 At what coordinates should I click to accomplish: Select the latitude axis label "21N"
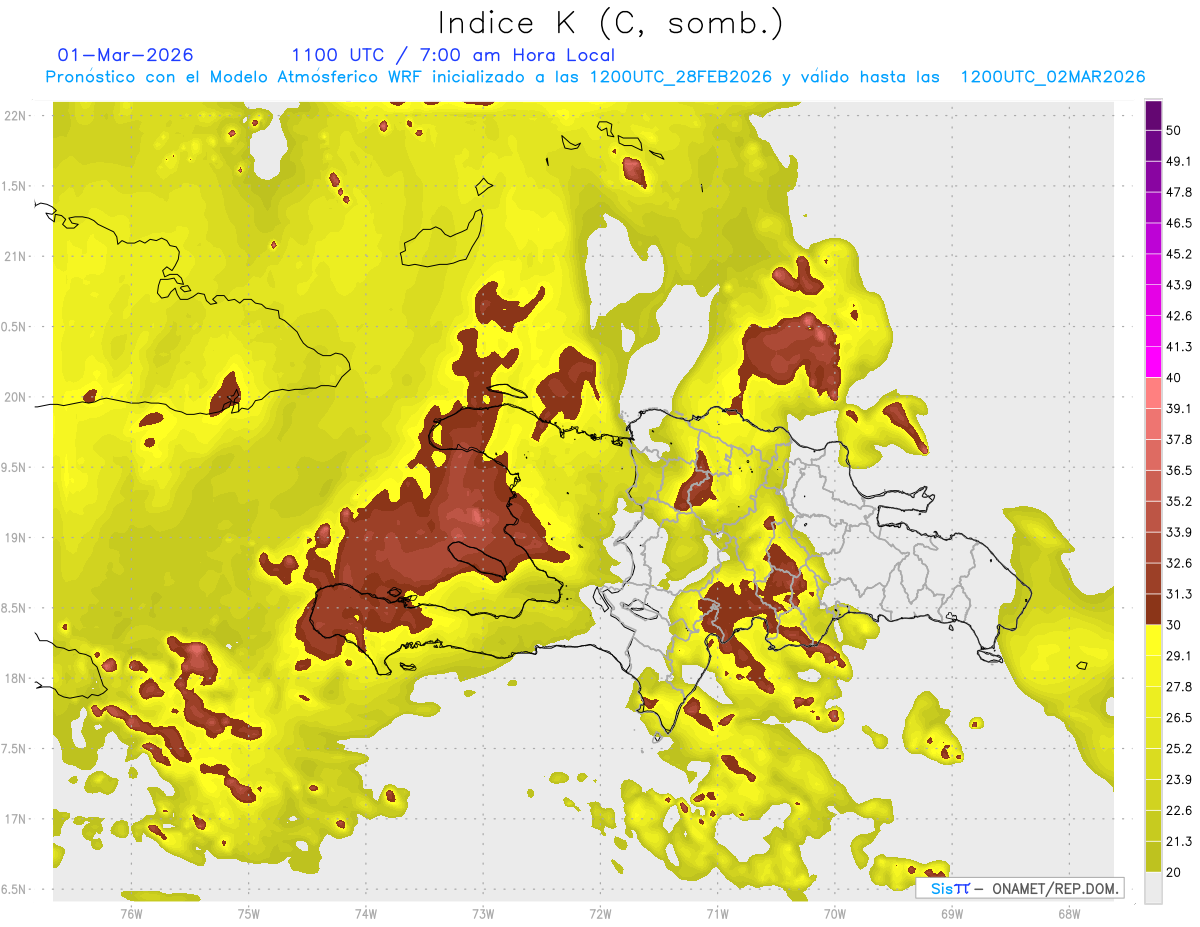pos(16,257)
